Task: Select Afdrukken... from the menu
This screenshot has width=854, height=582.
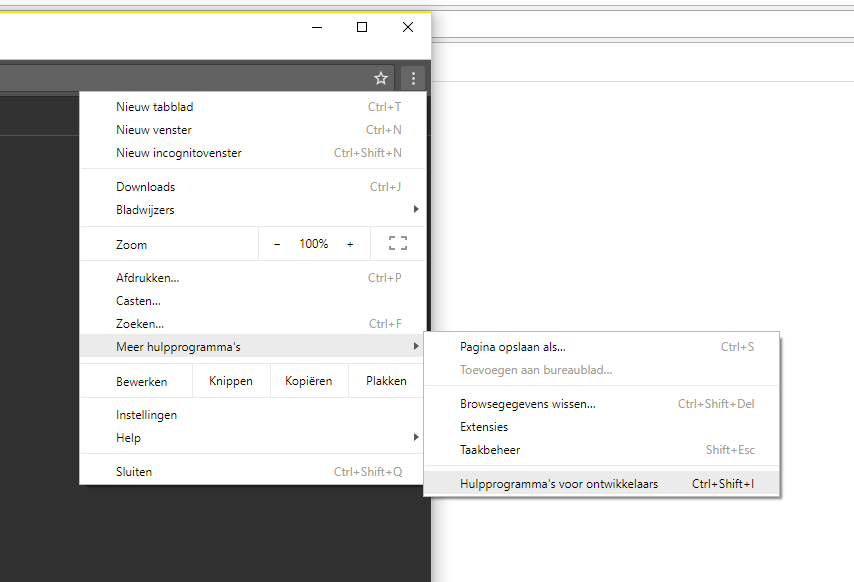Action: click(253, 278)
